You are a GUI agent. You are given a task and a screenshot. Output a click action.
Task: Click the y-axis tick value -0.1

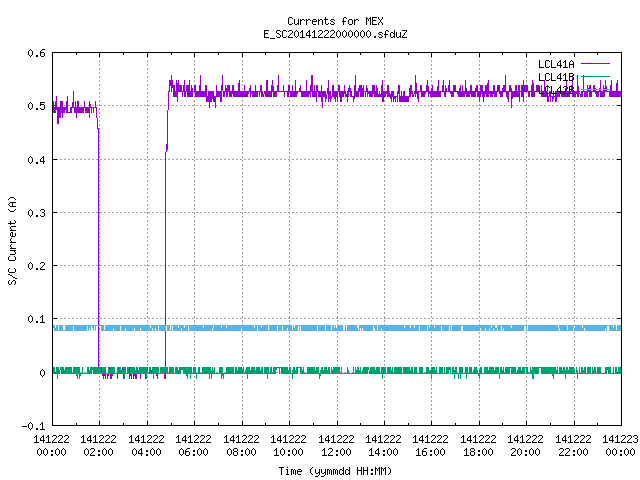coord(33,426)
